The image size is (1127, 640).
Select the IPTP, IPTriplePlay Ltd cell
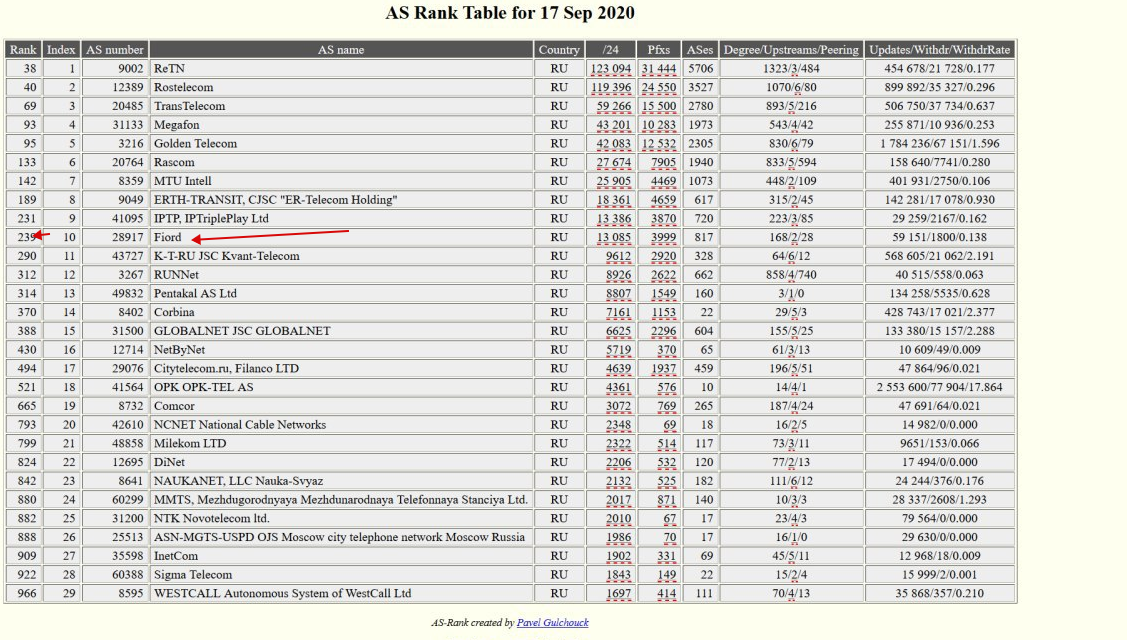(x=341, y=218)
